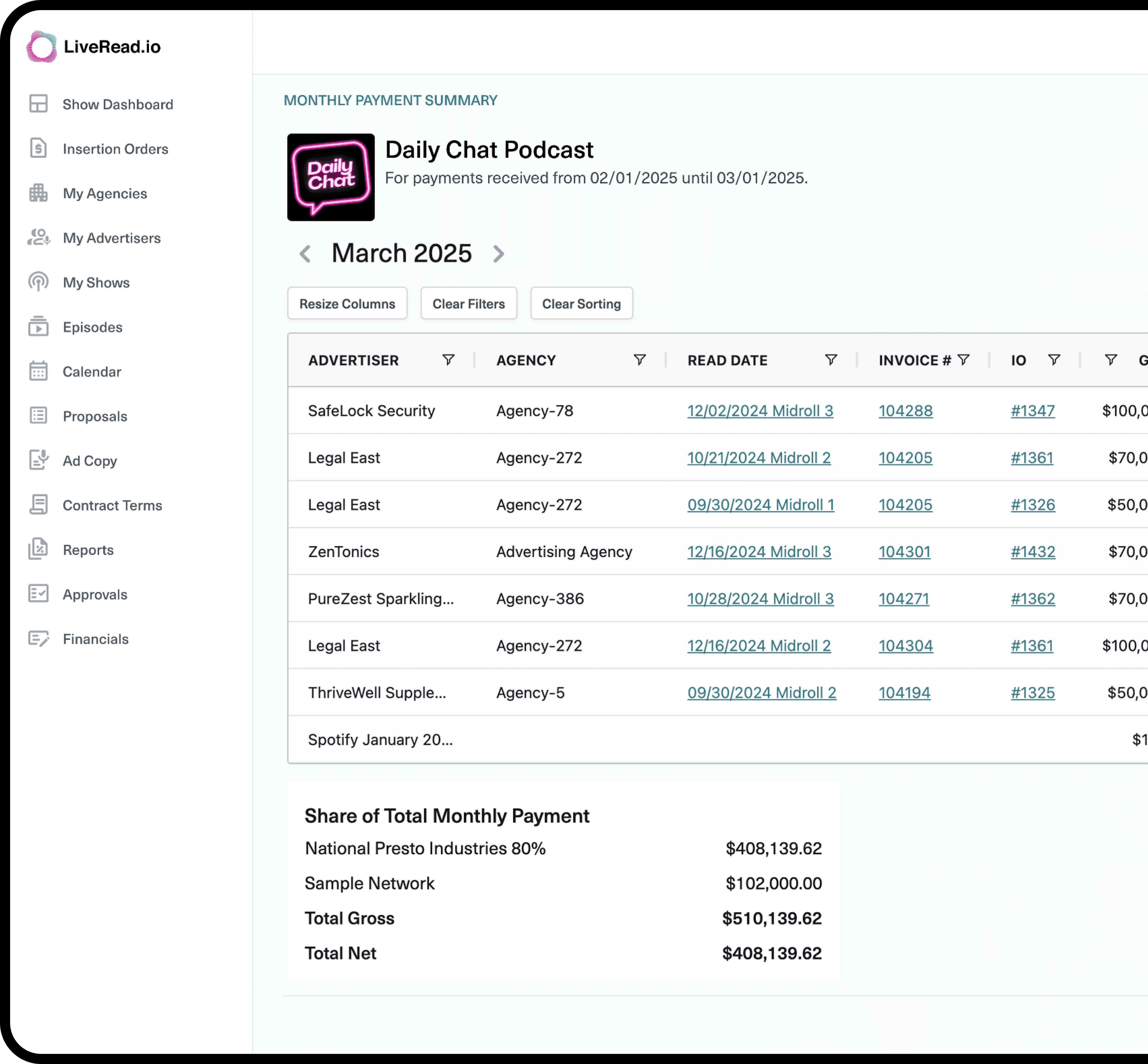Click the Approvals checklist icon
This screenshot has height=1064, width=1148.
(x=39, y=594)
